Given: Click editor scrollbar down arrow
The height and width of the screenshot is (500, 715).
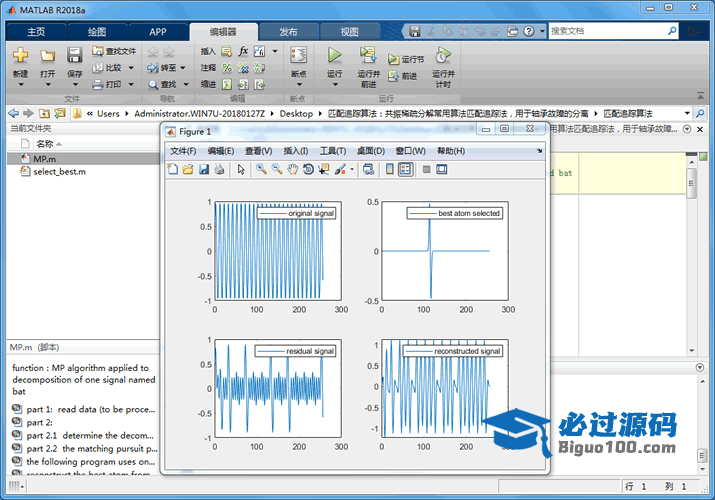Looking at the screenshot, I should click(692, 351).
